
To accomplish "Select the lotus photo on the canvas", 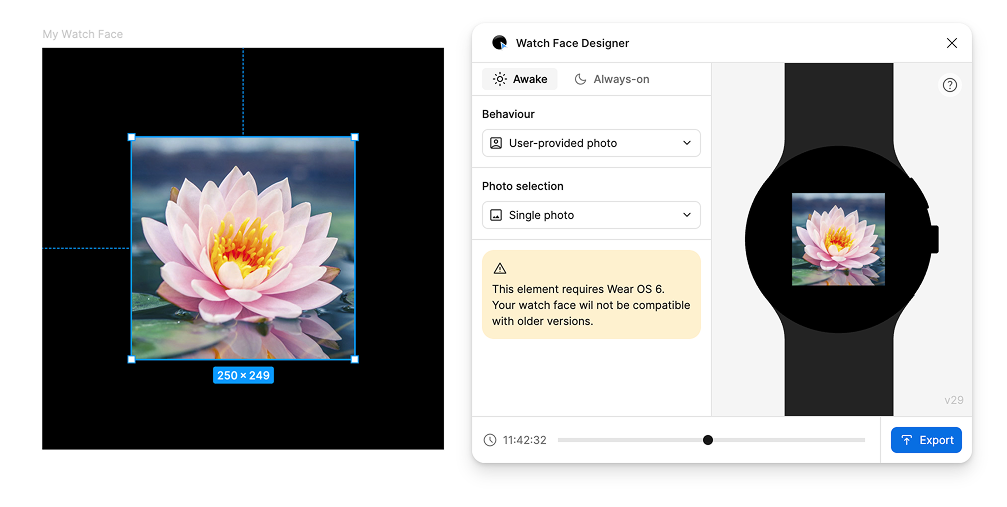I will (x=243, y=248).
